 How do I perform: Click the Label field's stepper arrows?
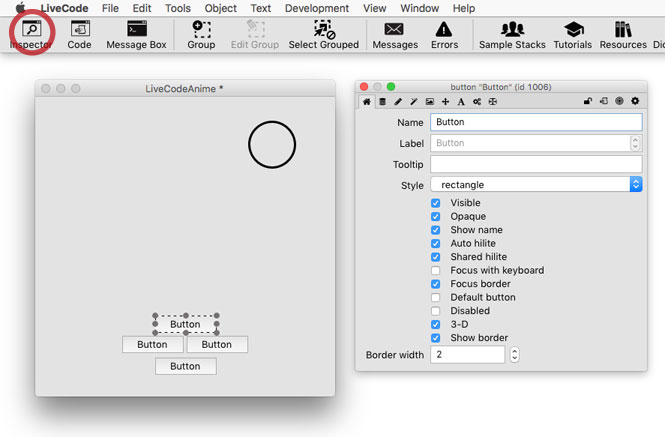click(635, 143)
